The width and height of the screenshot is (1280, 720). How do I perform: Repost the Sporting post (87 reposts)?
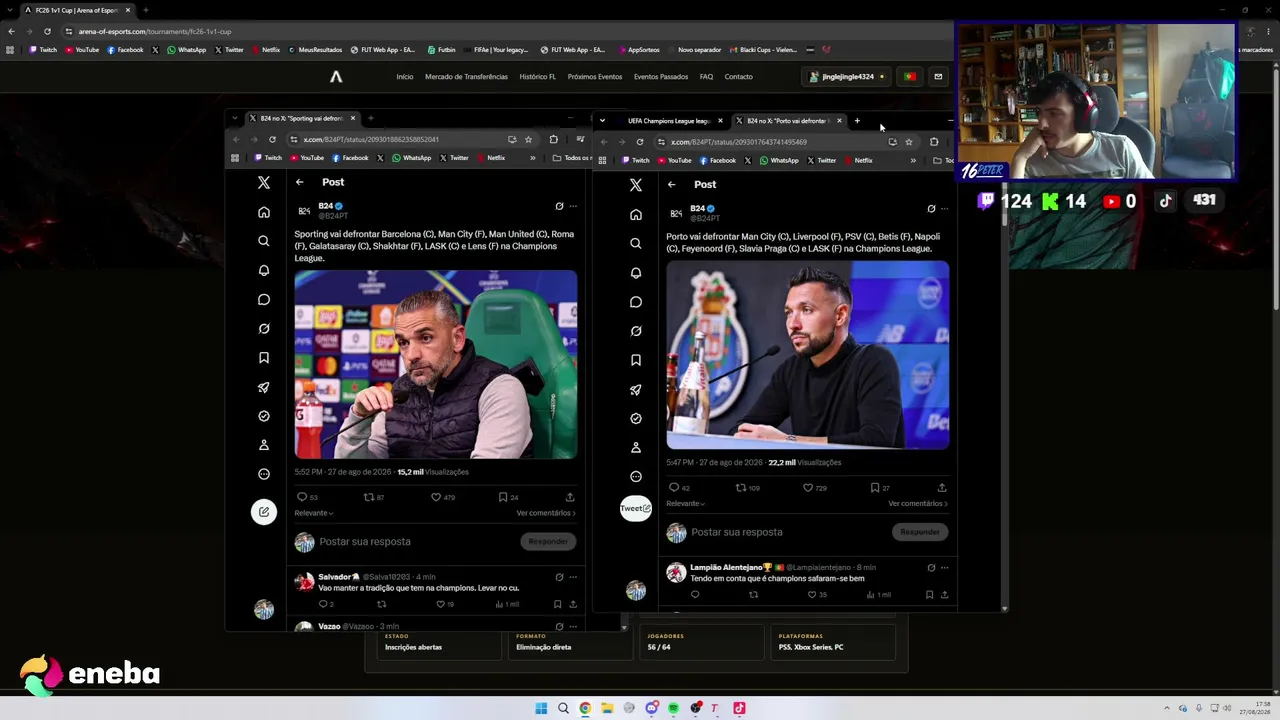click(x=373, y=497)
